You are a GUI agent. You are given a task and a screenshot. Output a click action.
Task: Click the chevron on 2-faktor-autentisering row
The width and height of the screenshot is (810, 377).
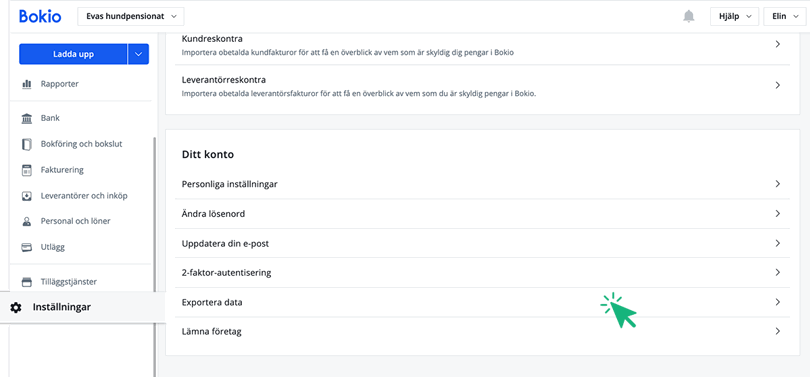[777, 273]
